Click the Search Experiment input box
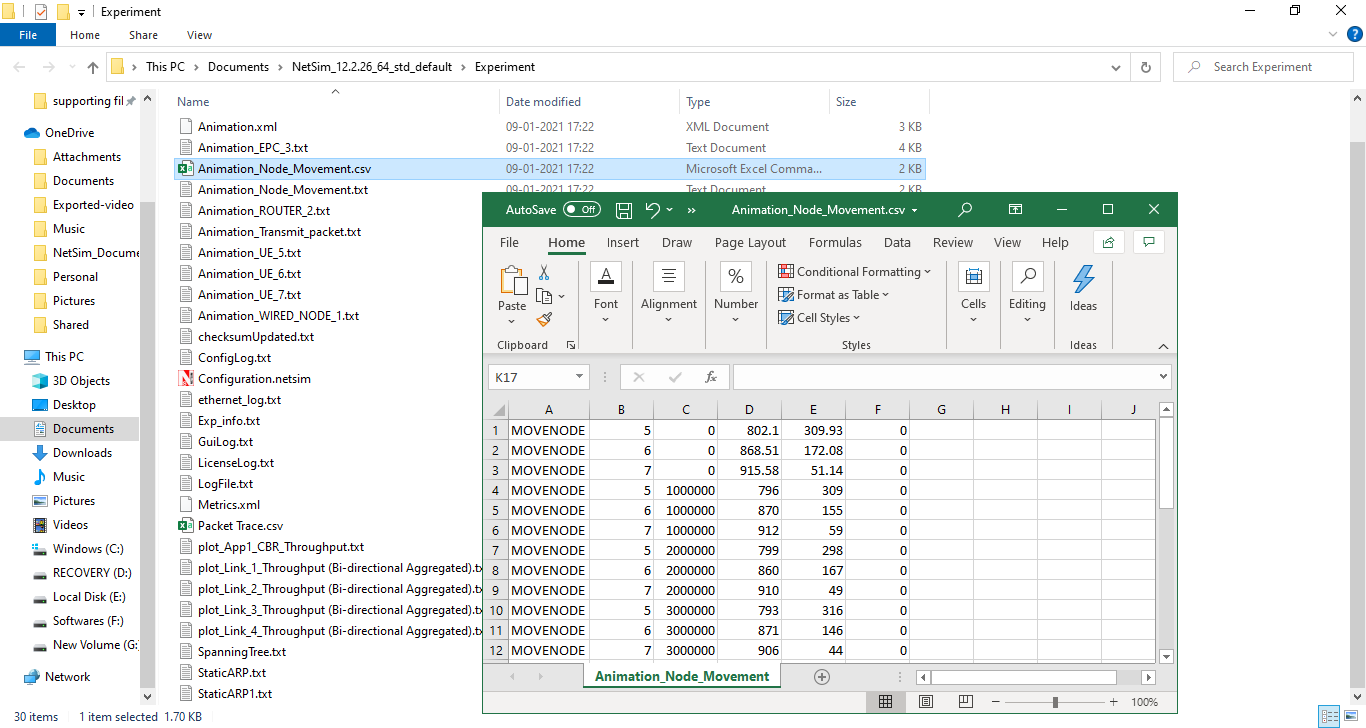 point(1264,67)
